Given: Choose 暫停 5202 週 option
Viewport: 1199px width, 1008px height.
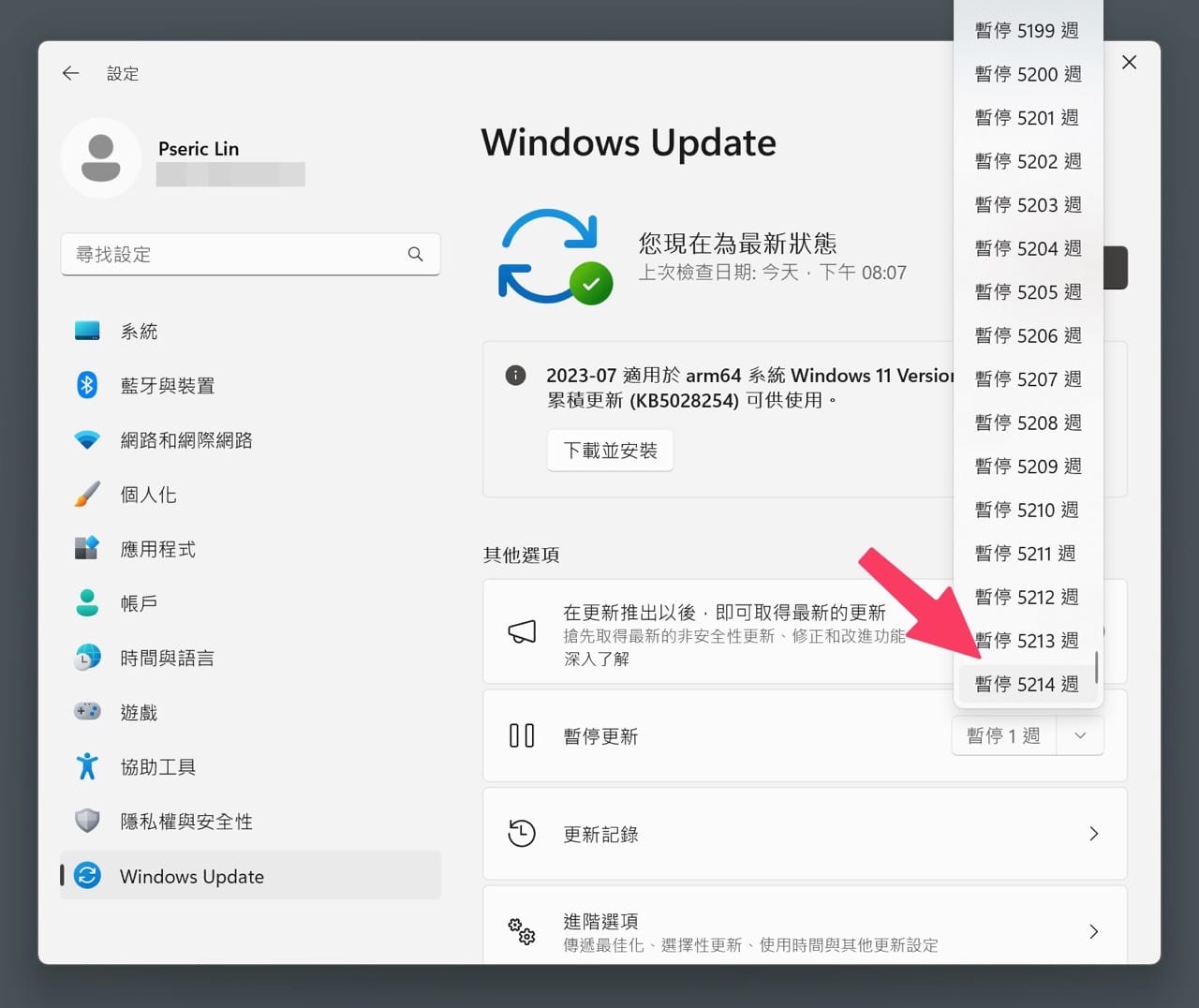Looking at the screenshot, I should [1028, 161].
